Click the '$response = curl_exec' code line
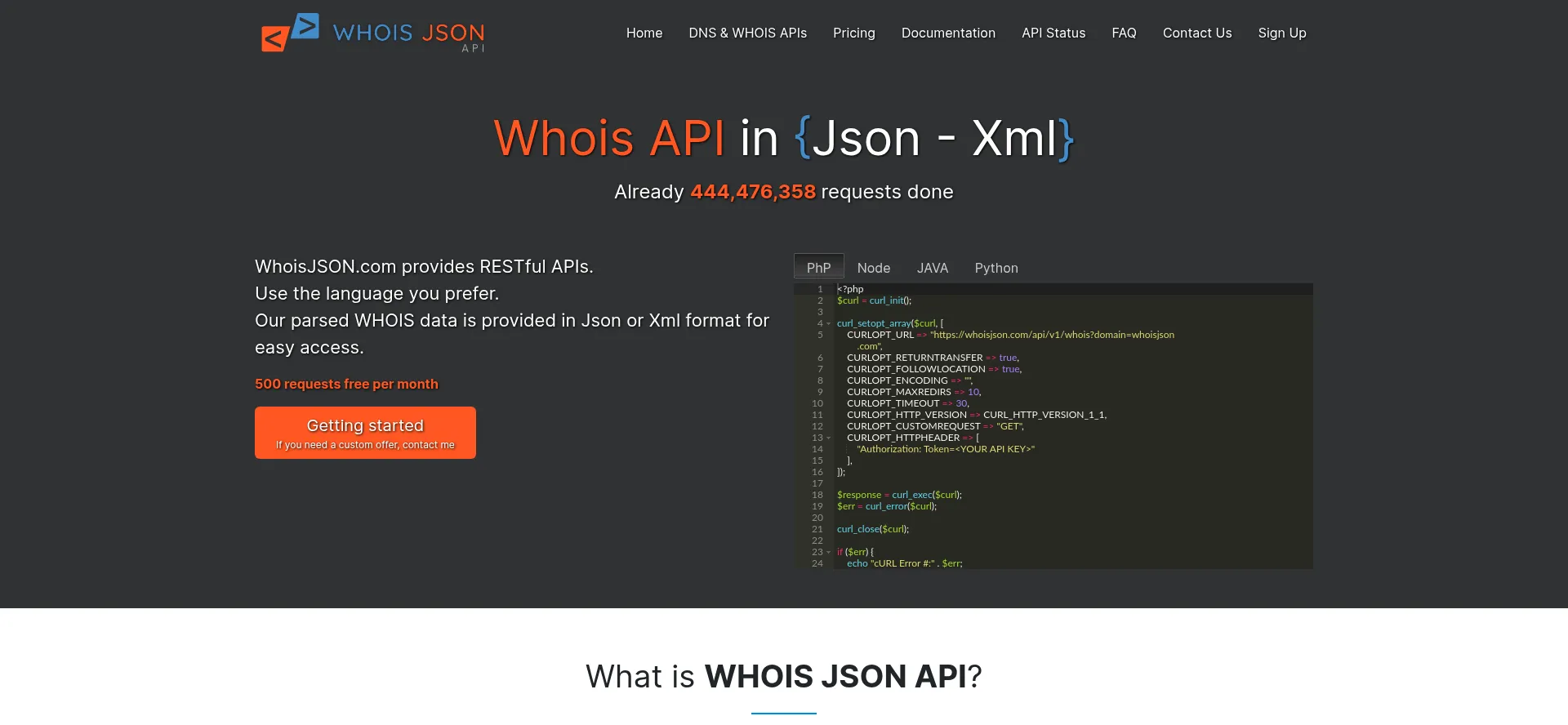The image size is (1568, 725). 899,495
